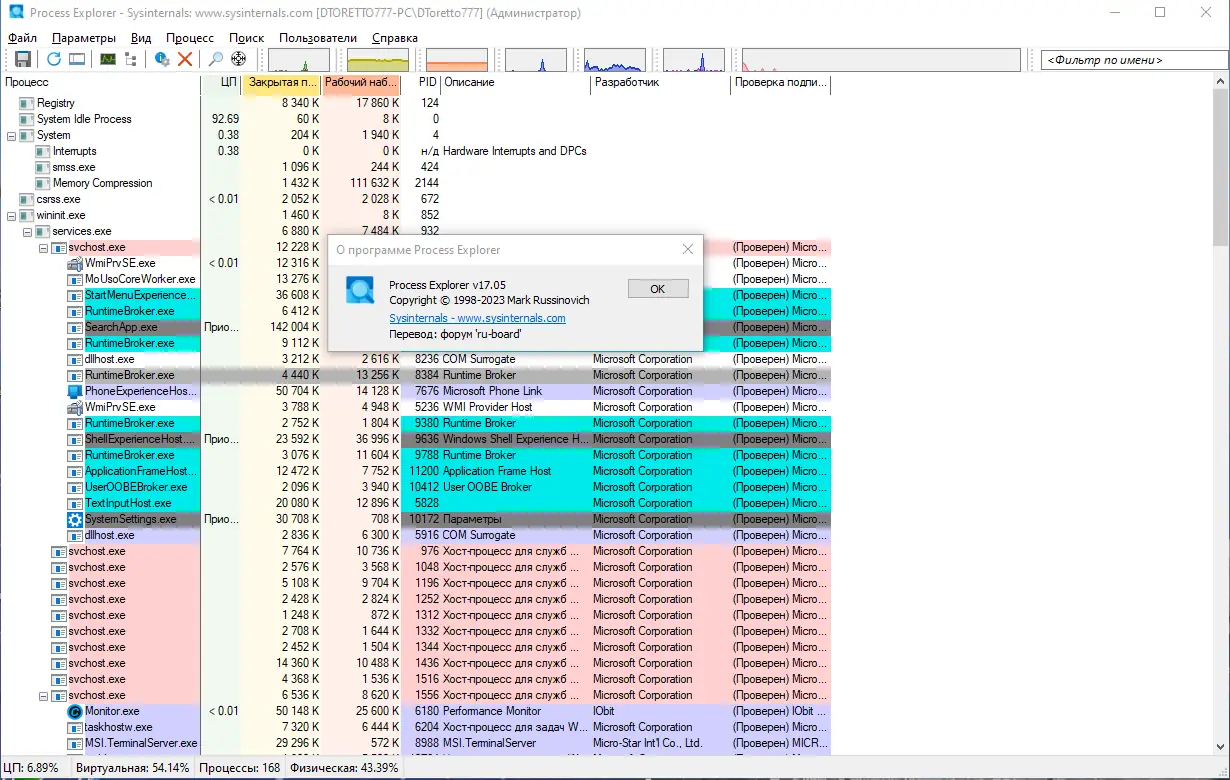The image size is (1230, 780).
Task: Click the smss.exe process icon
Action: pyautogui.click(x=43, y=167)
